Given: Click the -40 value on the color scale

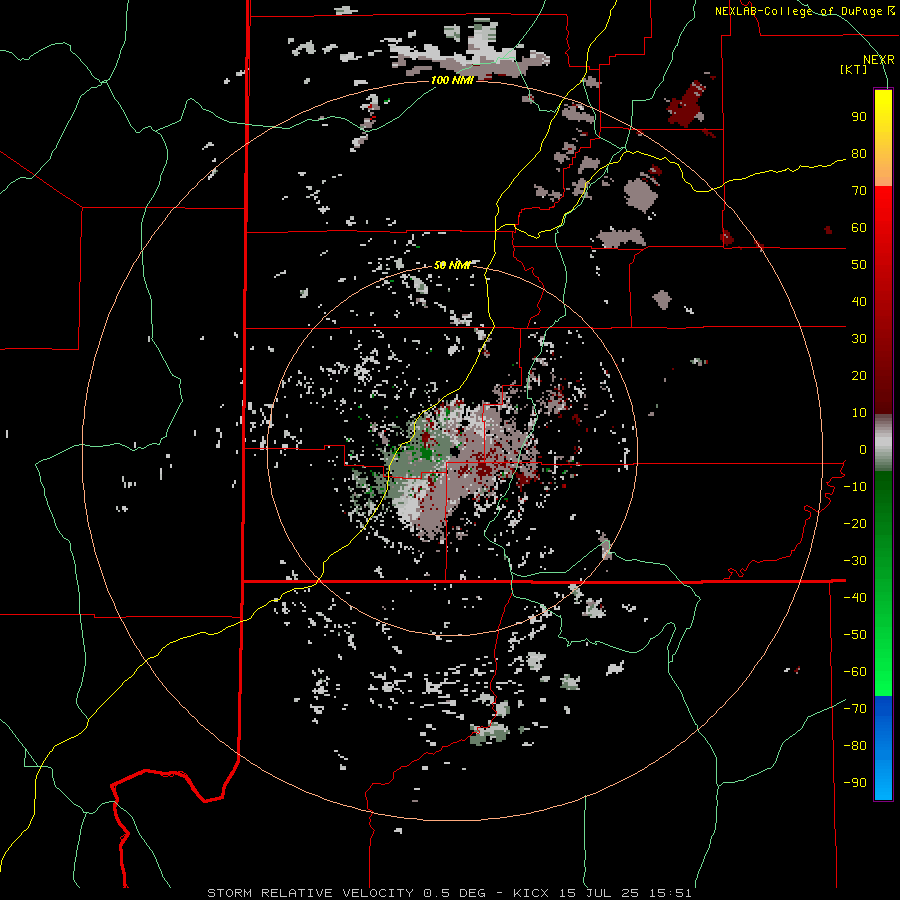Looking at the screenshot, I should coord(855,598).
